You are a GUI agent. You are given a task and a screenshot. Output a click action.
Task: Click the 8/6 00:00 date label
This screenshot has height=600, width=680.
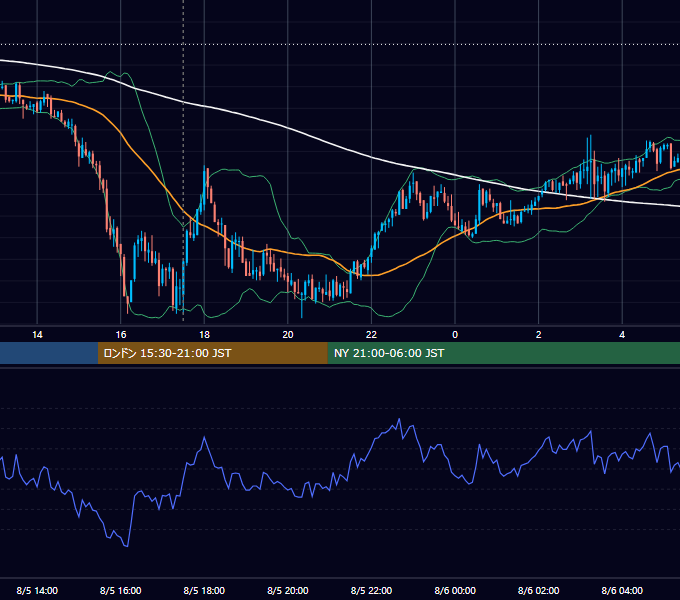click(x=455, y=591)
